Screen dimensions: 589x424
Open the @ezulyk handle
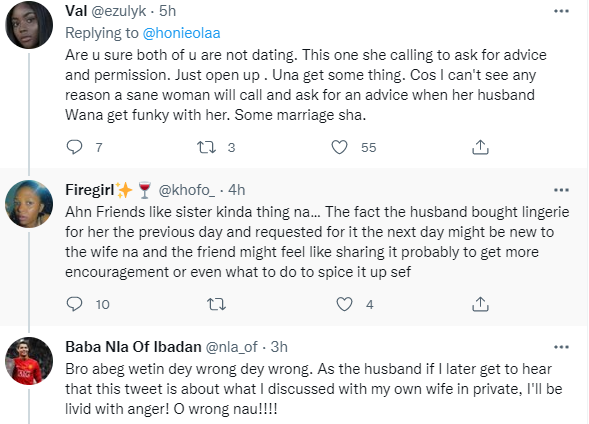[119, 11]
